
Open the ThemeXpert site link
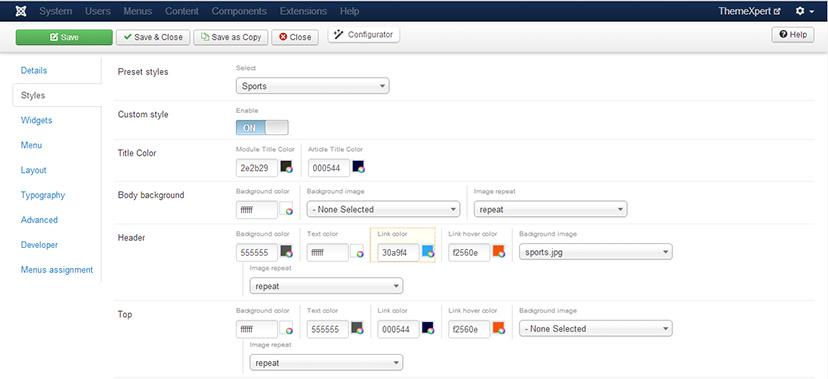[x=749, y=11]
